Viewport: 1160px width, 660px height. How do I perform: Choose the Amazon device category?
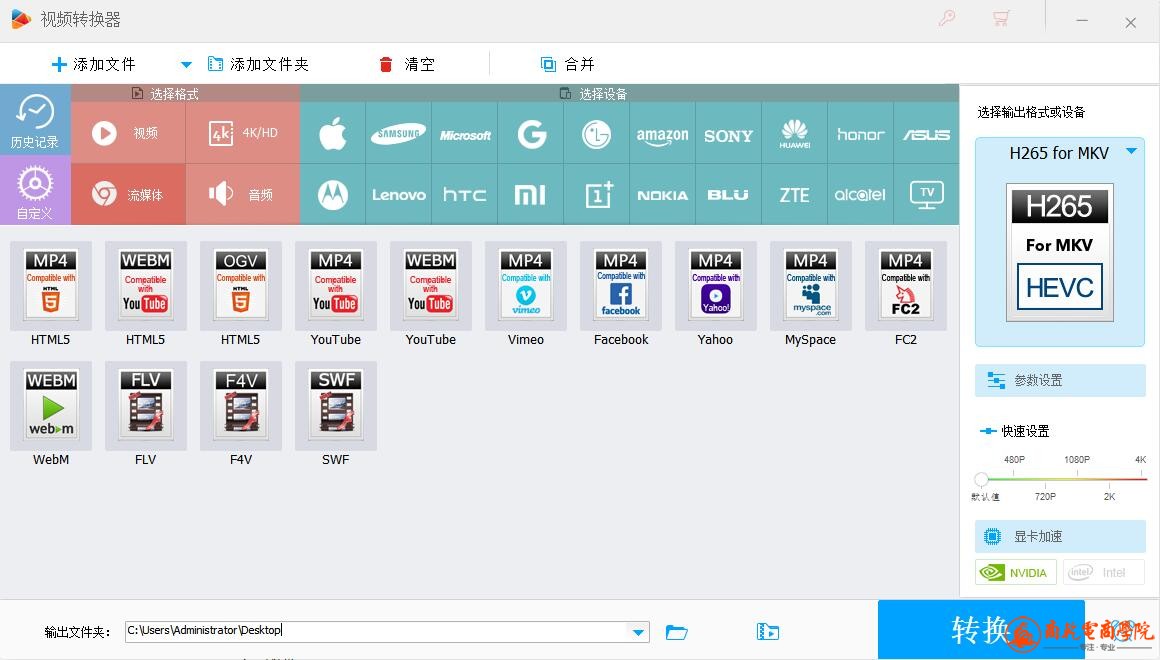click(x=663, y=134)
